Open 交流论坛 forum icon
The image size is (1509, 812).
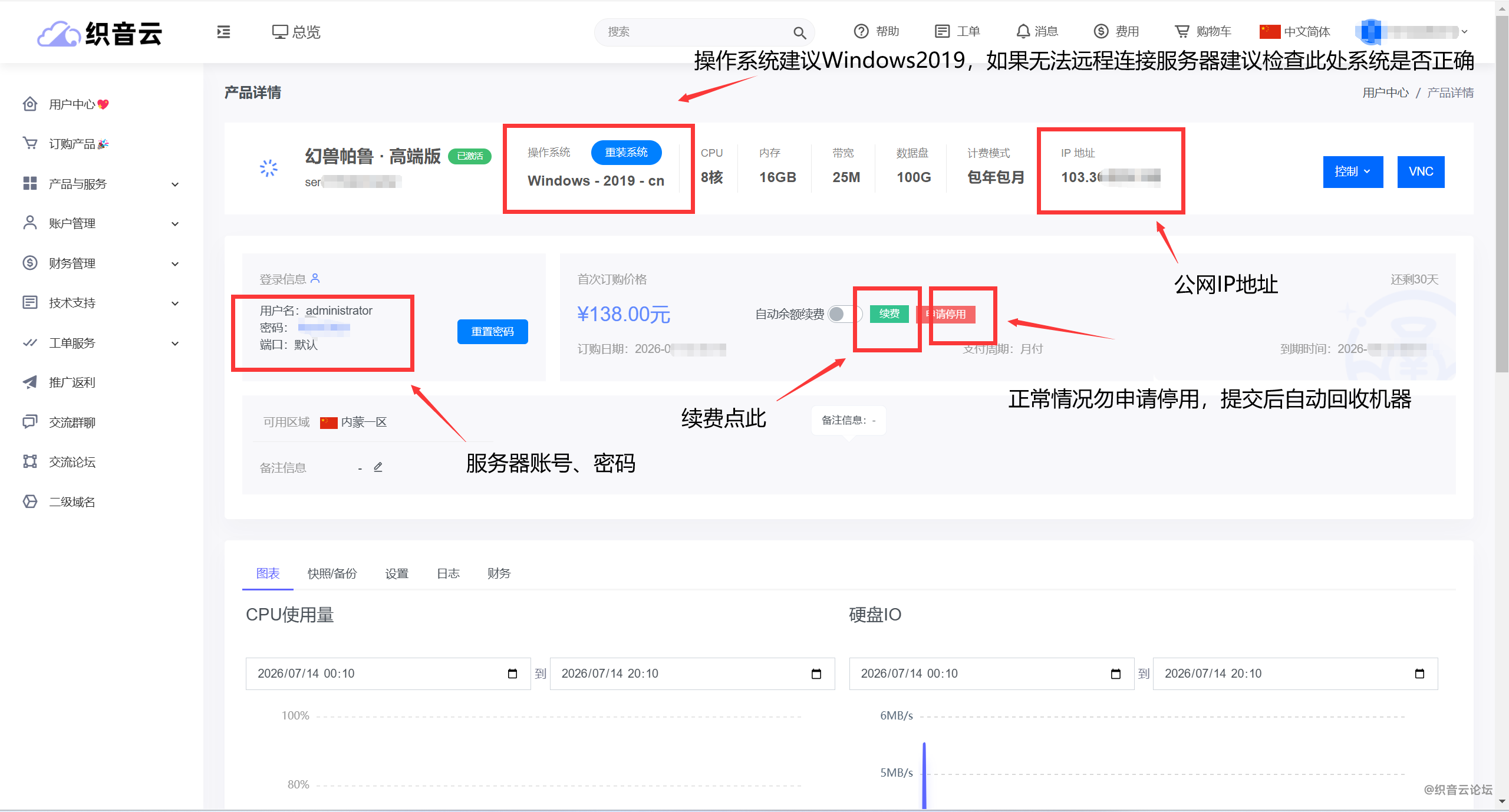[30, 461]
